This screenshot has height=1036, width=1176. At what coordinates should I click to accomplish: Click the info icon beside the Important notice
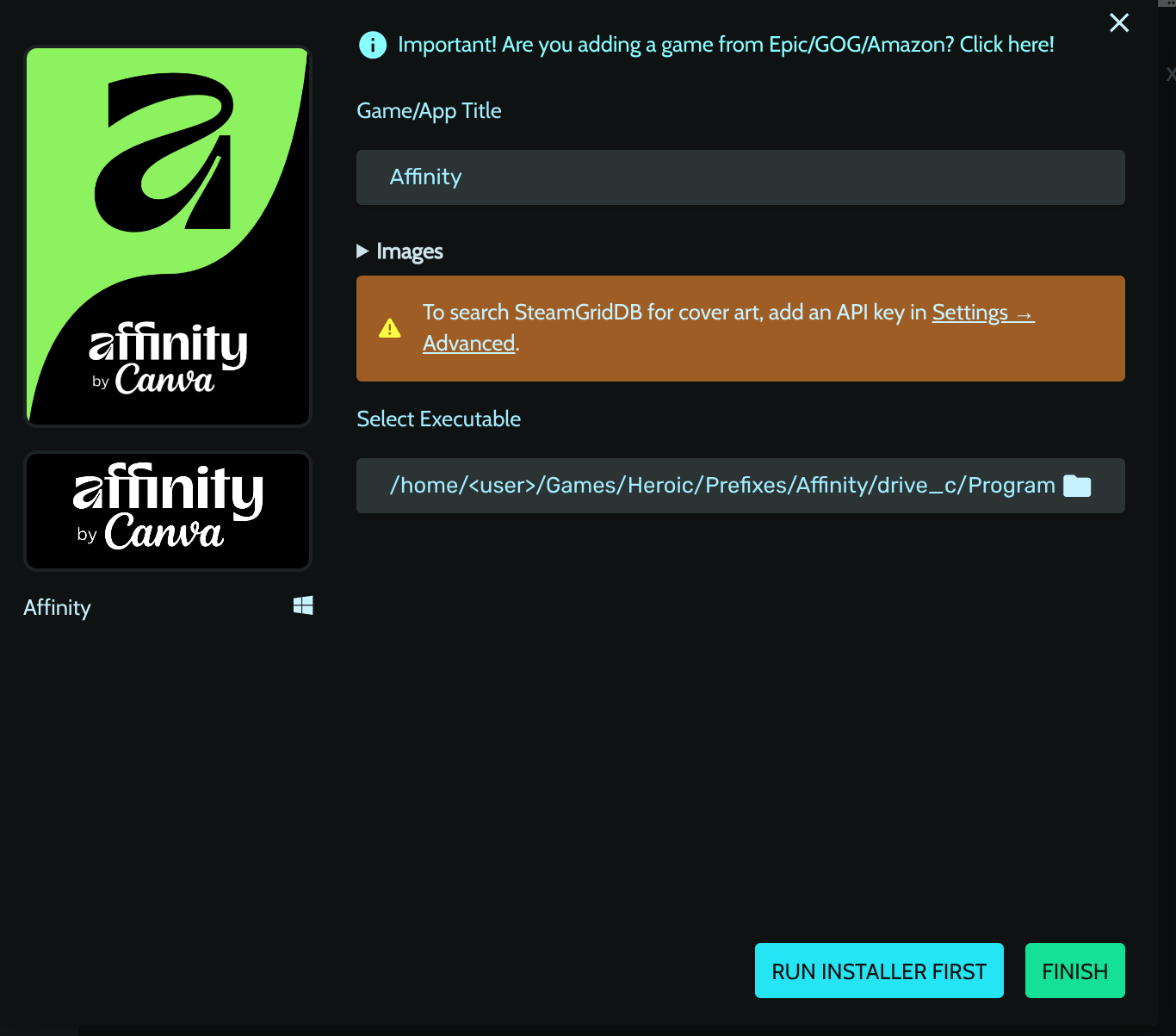click(373, 45)
